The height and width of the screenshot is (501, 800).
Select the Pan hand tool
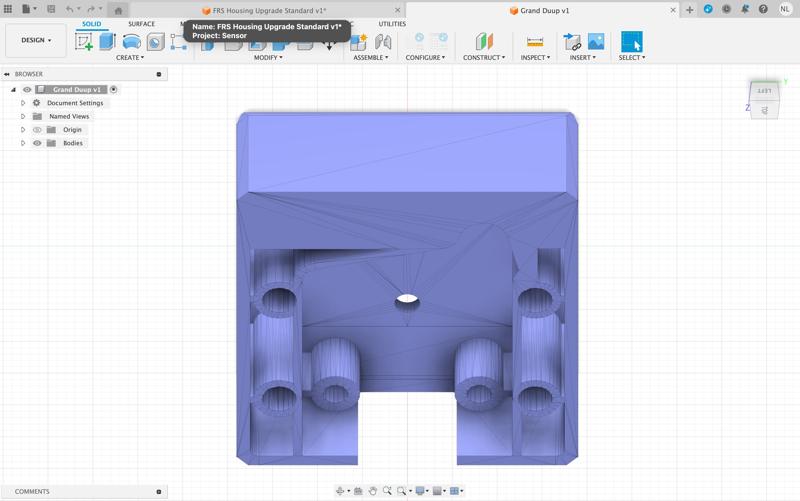click(x=372, y=491)
